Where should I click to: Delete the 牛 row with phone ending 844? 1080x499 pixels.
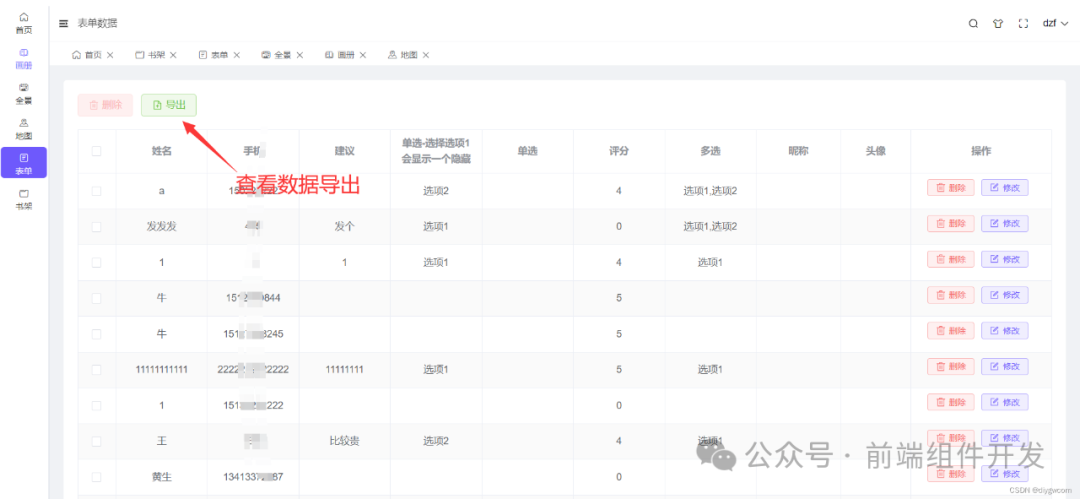951,295
